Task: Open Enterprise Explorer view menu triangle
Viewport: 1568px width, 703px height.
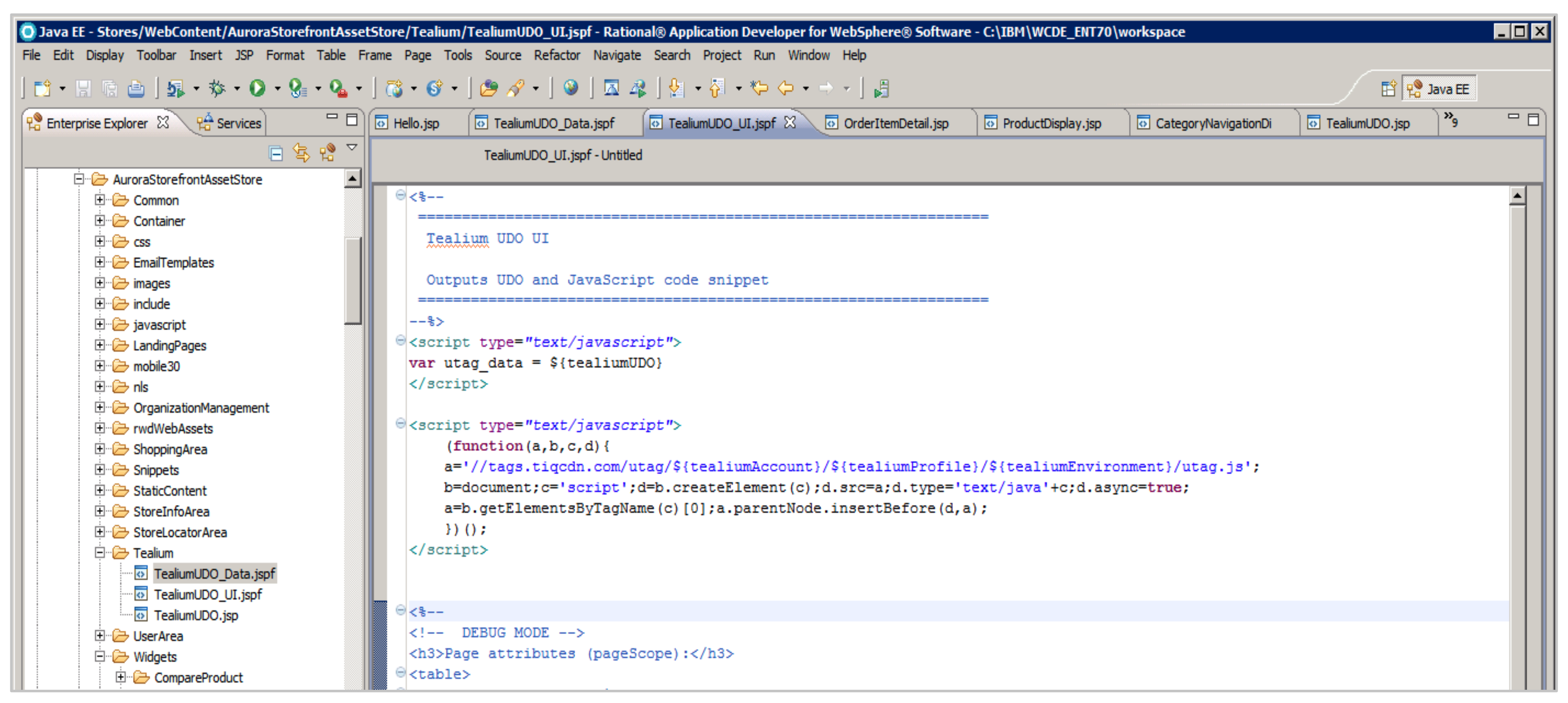Action: [x=352, y=148]
